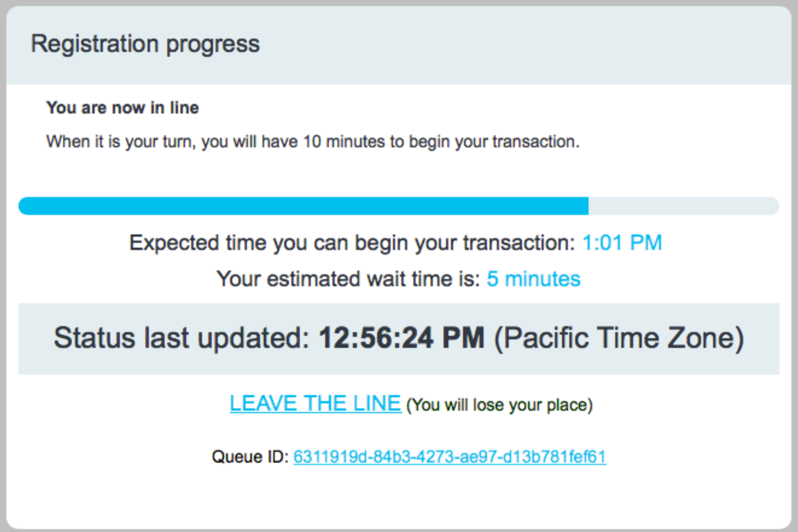Click the "(You will lose your place)" note
Screen dimensions: 798x532
[500, 405]
